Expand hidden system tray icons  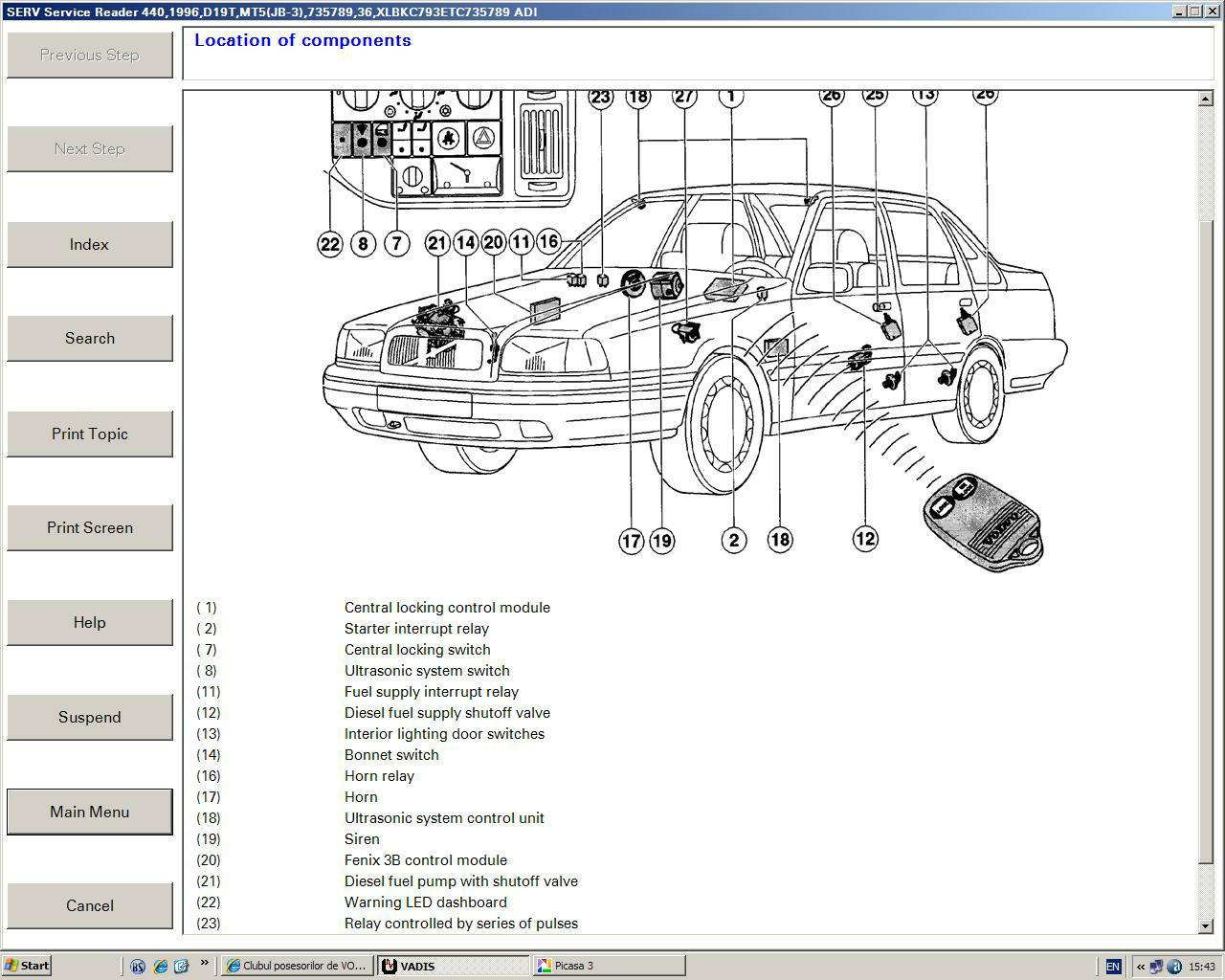(x=1139, y=967)
